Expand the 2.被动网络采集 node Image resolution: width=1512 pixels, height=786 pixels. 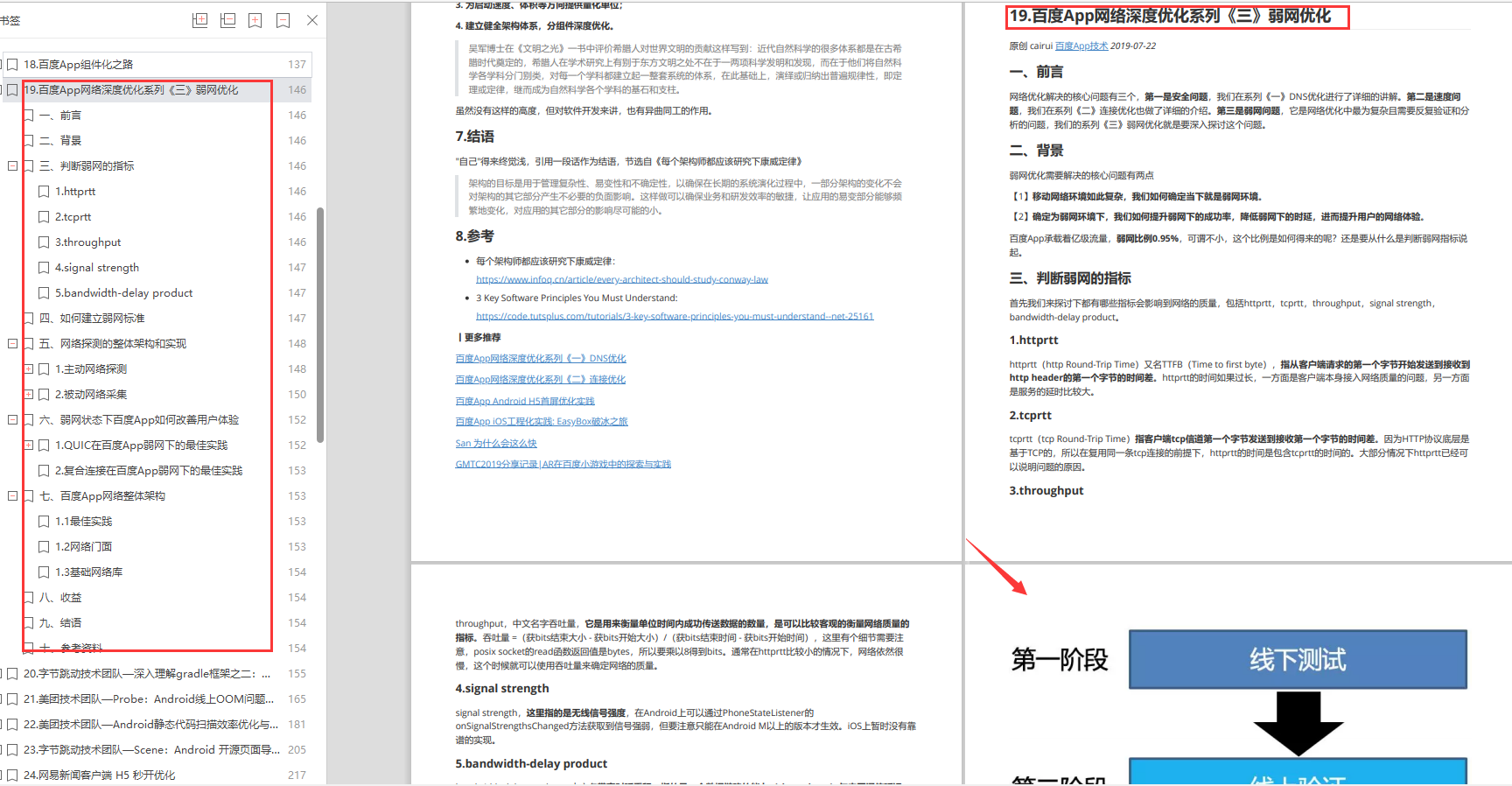[28, 394]
